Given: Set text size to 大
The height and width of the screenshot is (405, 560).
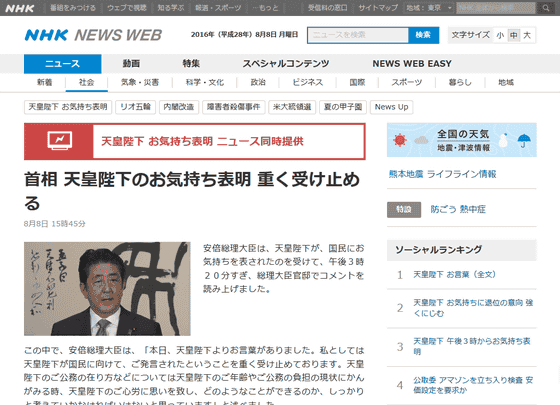Looking at the screenshot, I should [527, 35].
